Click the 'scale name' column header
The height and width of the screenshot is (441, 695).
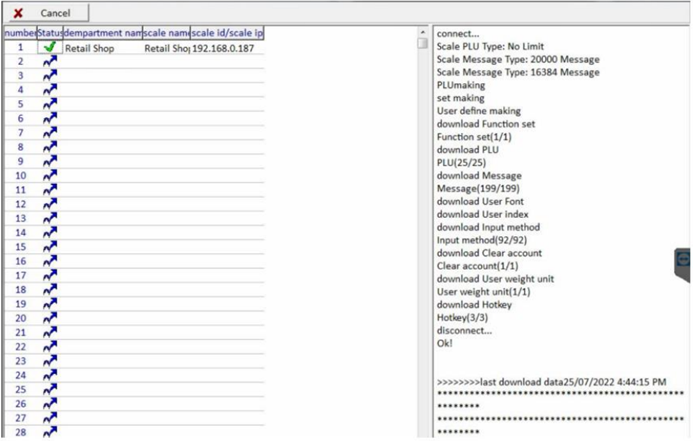pos(166,33)
